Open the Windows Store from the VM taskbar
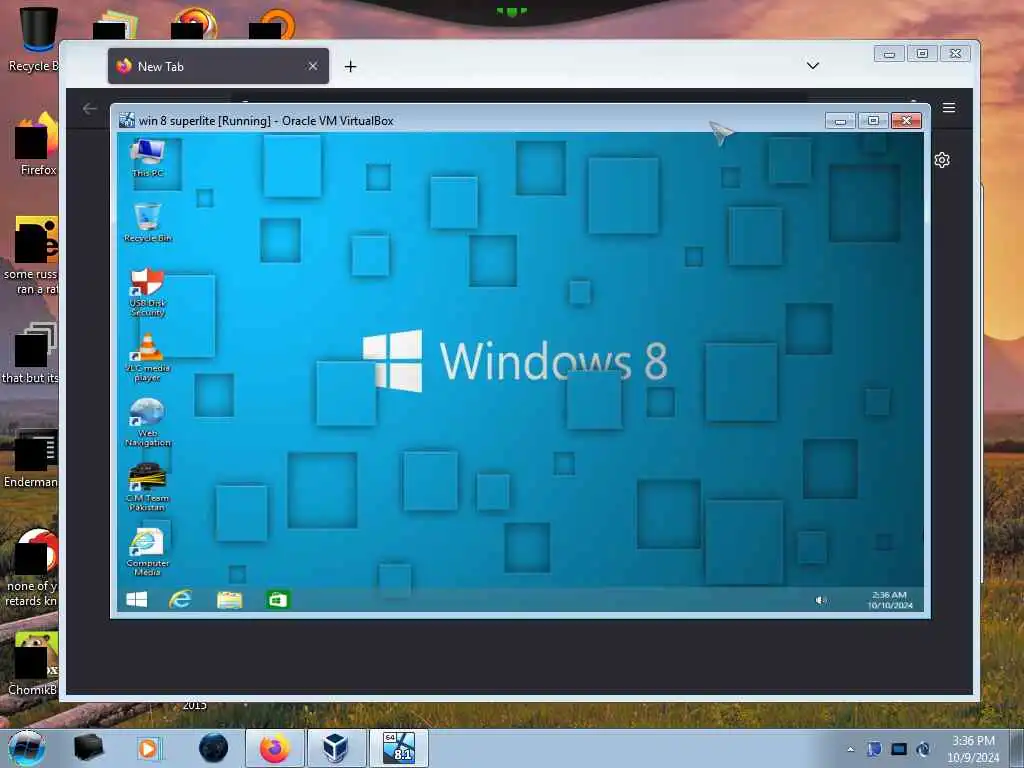Viewport: 1024px width, 768px height. click(x=278, y=599)
